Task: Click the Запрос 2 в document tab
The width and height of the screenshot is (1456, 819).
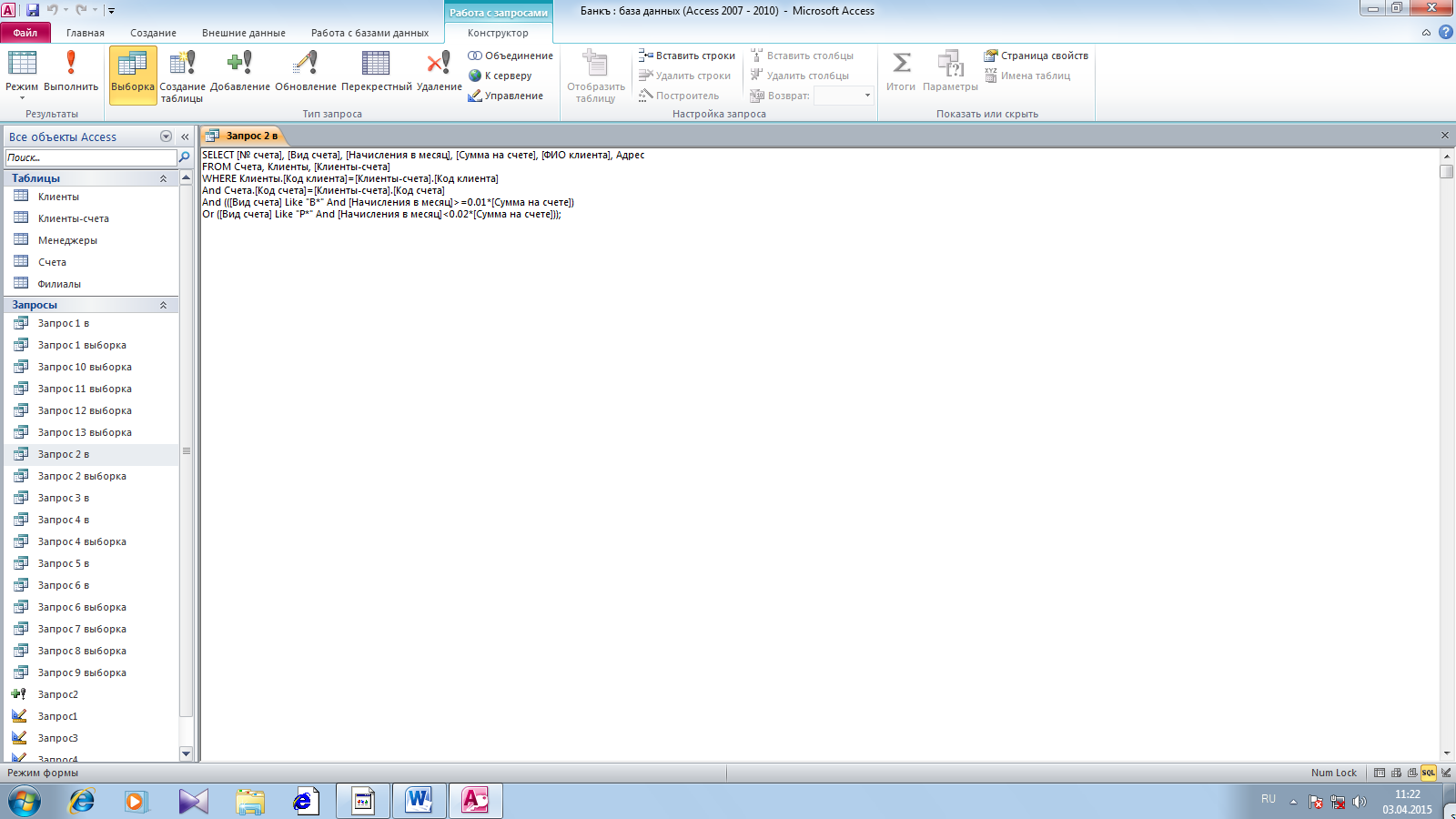Action: tap(243, 136)
